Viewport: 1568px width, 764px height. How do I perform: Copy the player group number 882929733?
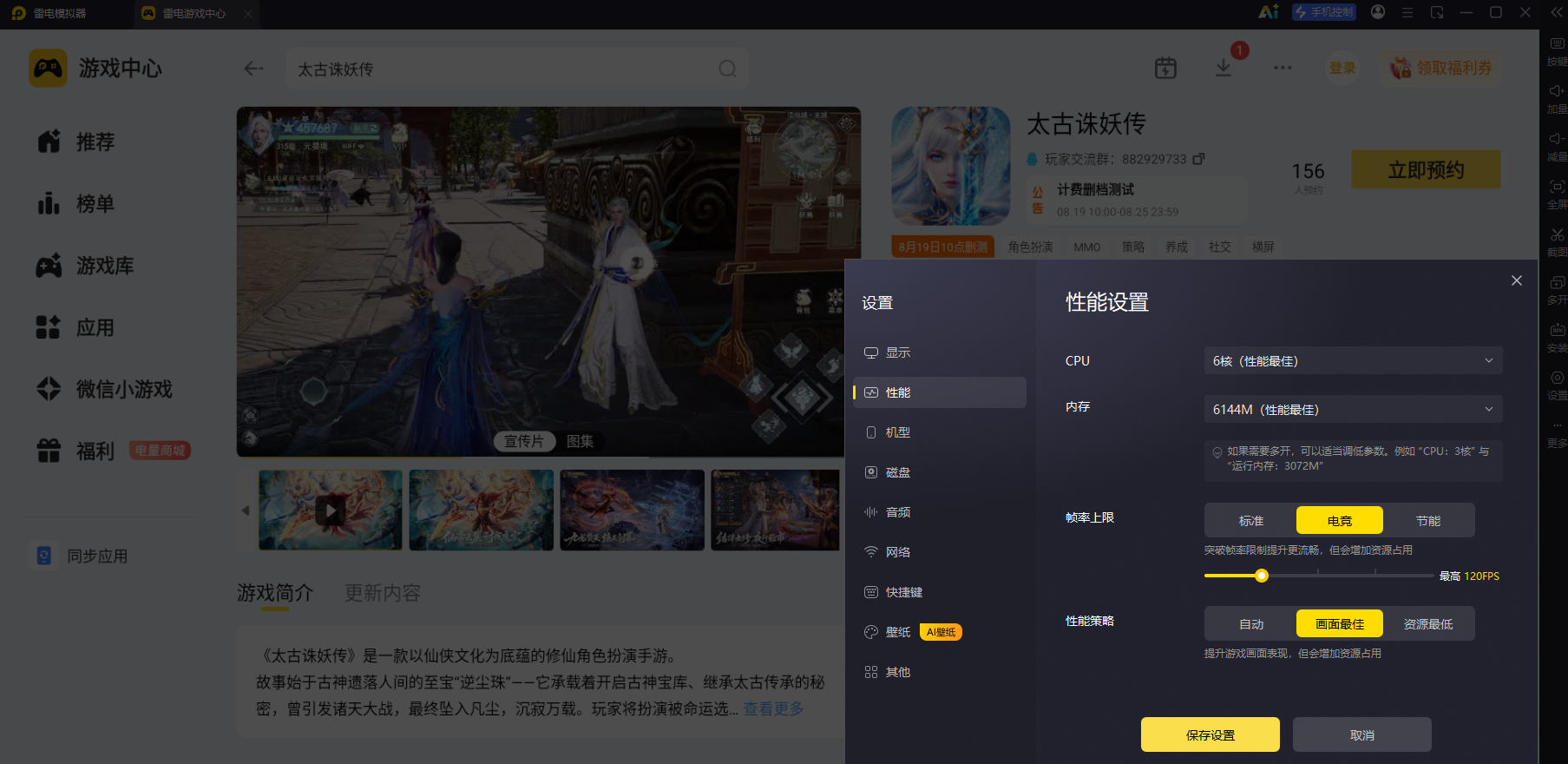(x=1198, y=159)
